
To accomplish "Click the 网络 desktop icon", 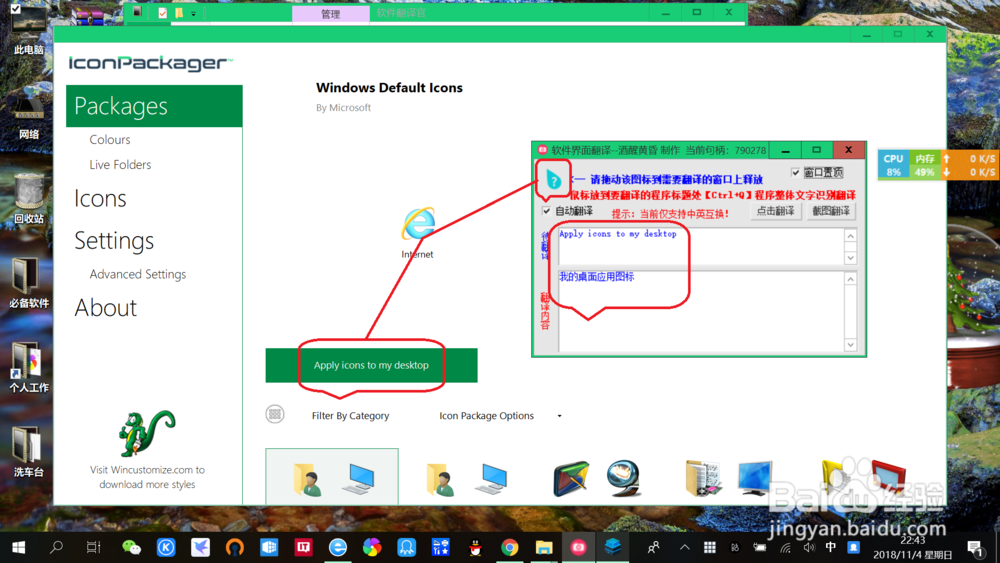I will tap(29, 118).
